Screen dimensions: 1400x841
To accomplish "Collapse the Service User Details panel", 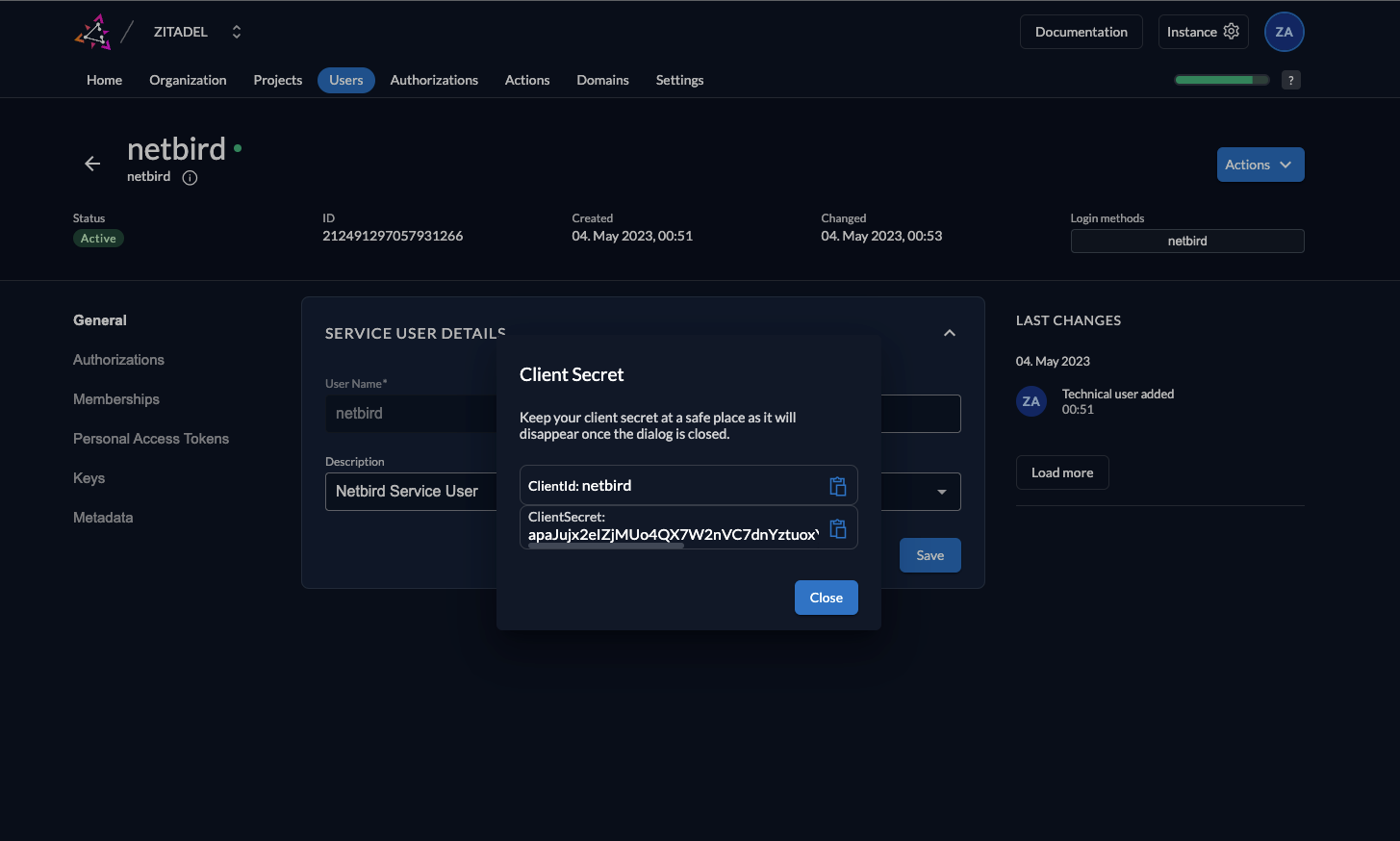I will pos(950,333).
